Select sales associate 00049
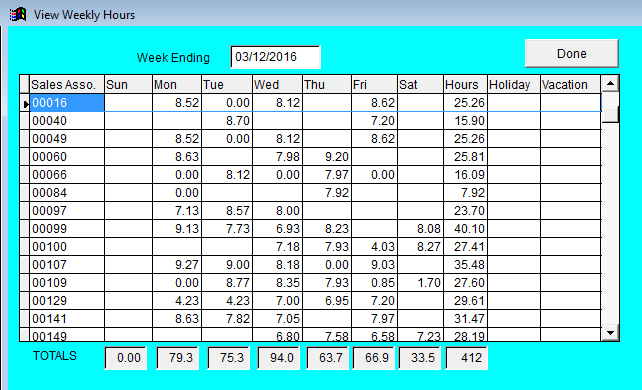Image resolution: width=642 pixels, height=390 pixels. [67, 139]
